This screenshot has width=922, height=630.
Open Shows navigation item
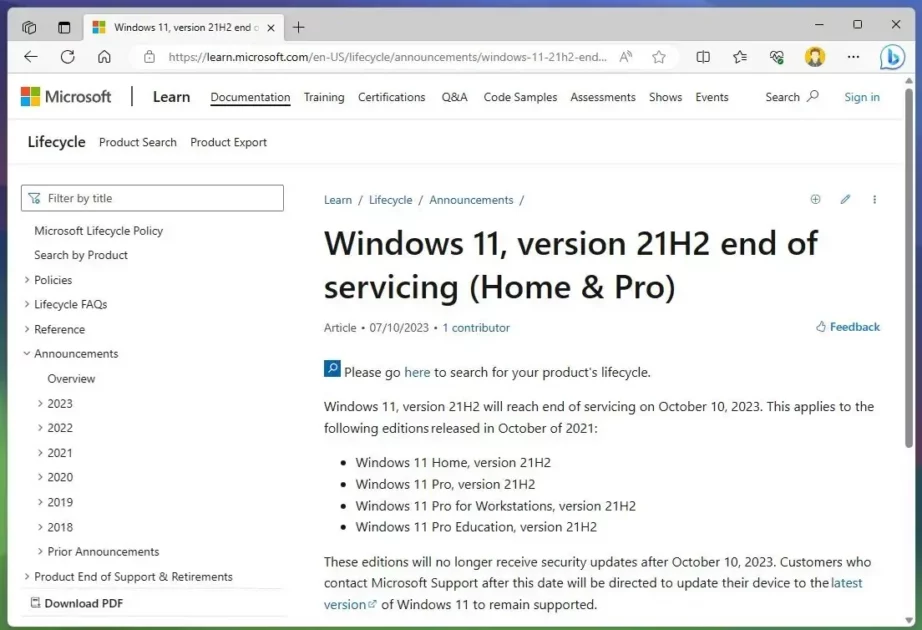(x=666, y=97)
